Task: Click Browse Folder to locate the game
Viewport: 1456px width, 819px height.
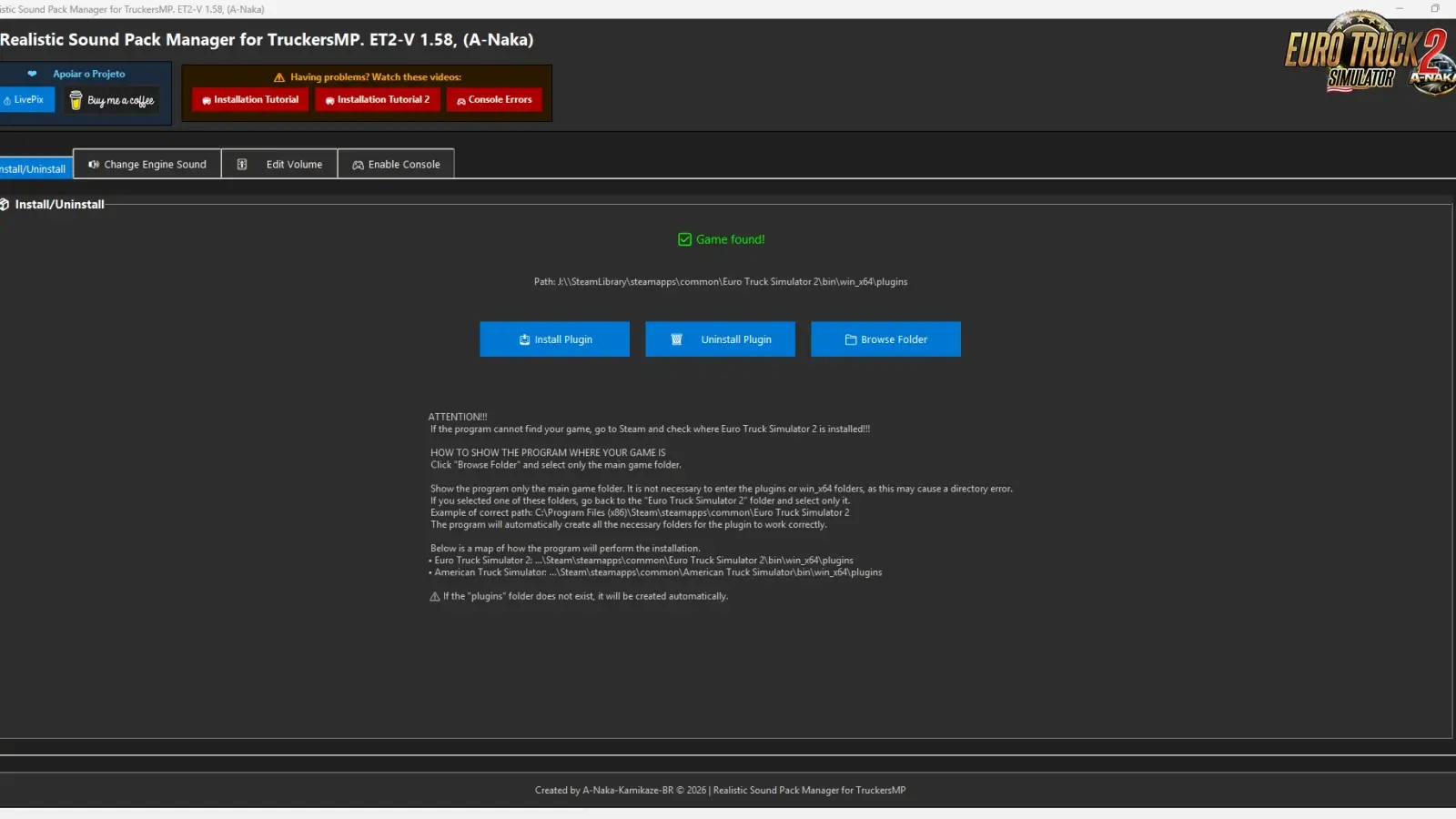Action: (885, 339)
